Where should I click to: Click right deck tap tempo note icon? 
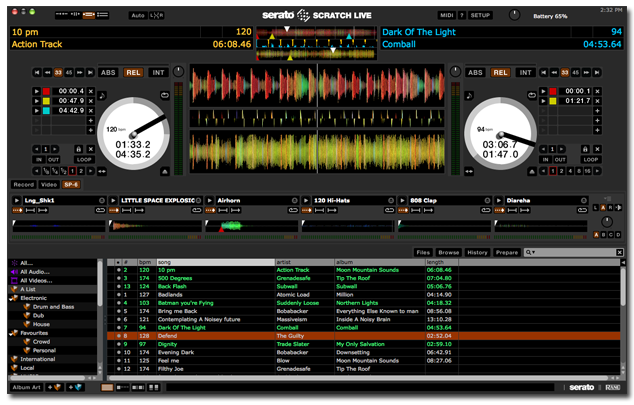click(x=469, y=95)
